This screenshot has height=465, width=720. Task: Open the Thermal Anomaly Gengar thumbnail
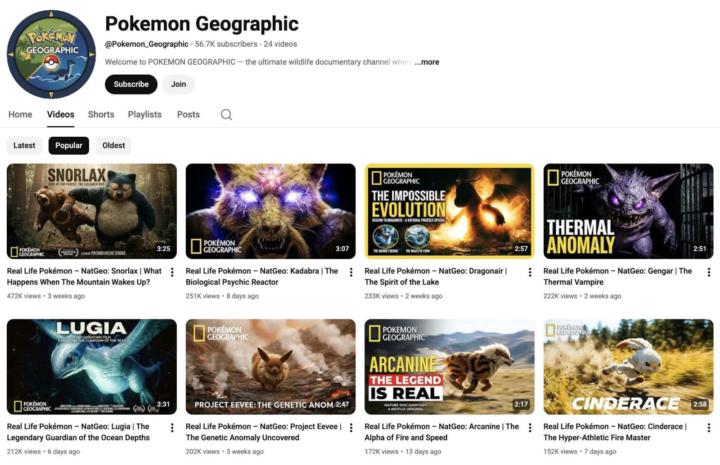pyautogui.click(x=629, y=211)
